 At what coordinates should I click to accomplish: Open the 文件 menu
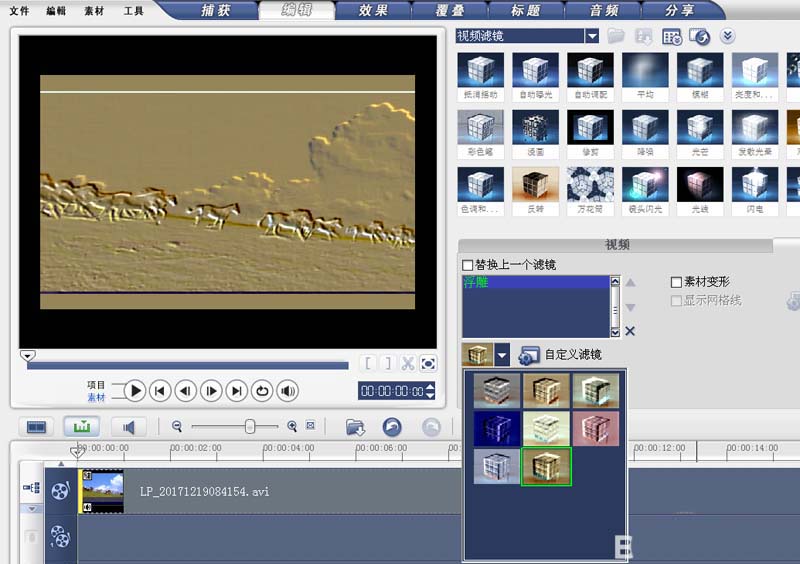19,12
